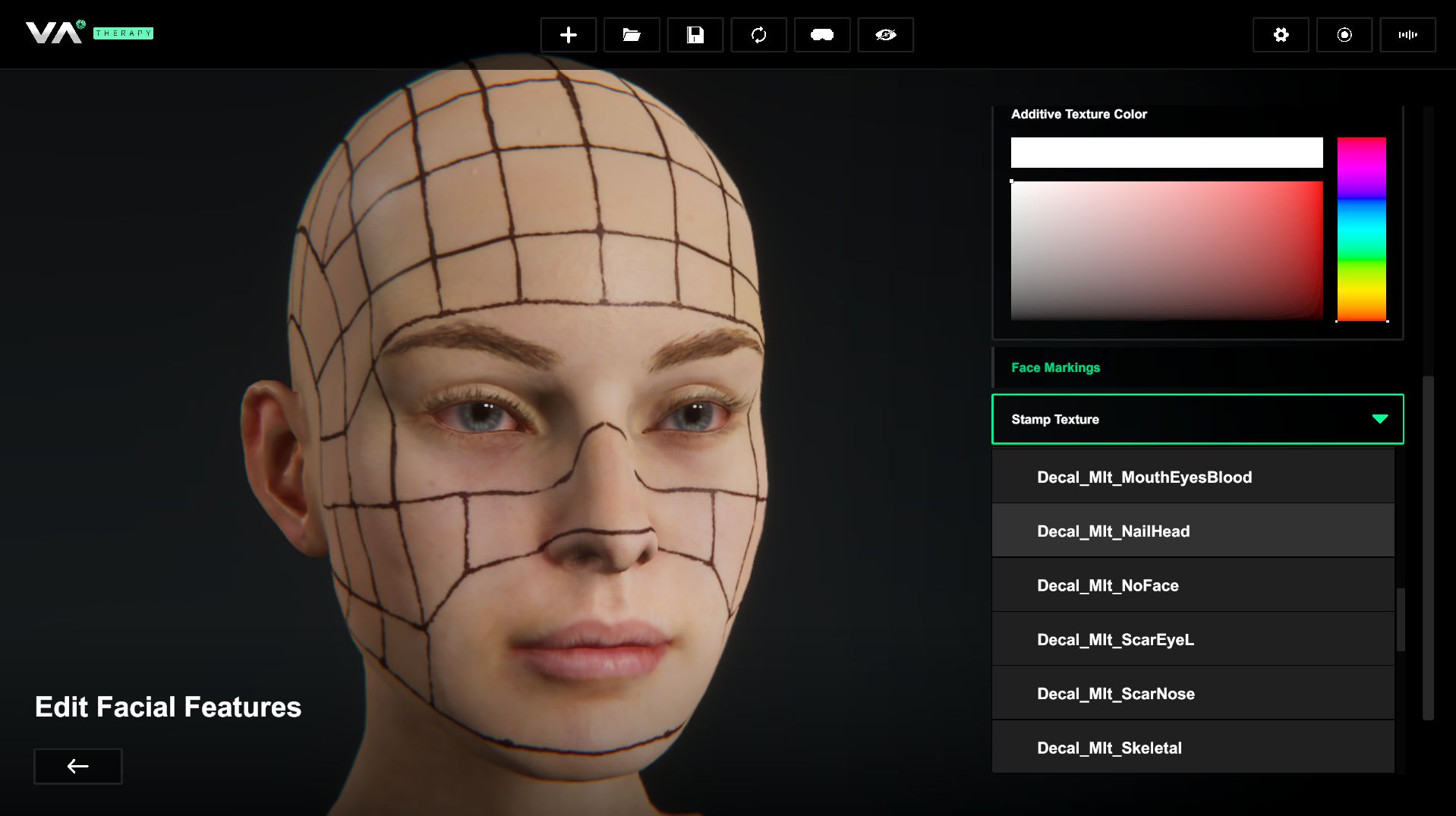Open the folder icon to load avatar
This screenshot has width=1456, height=816.
pos(632,35)
